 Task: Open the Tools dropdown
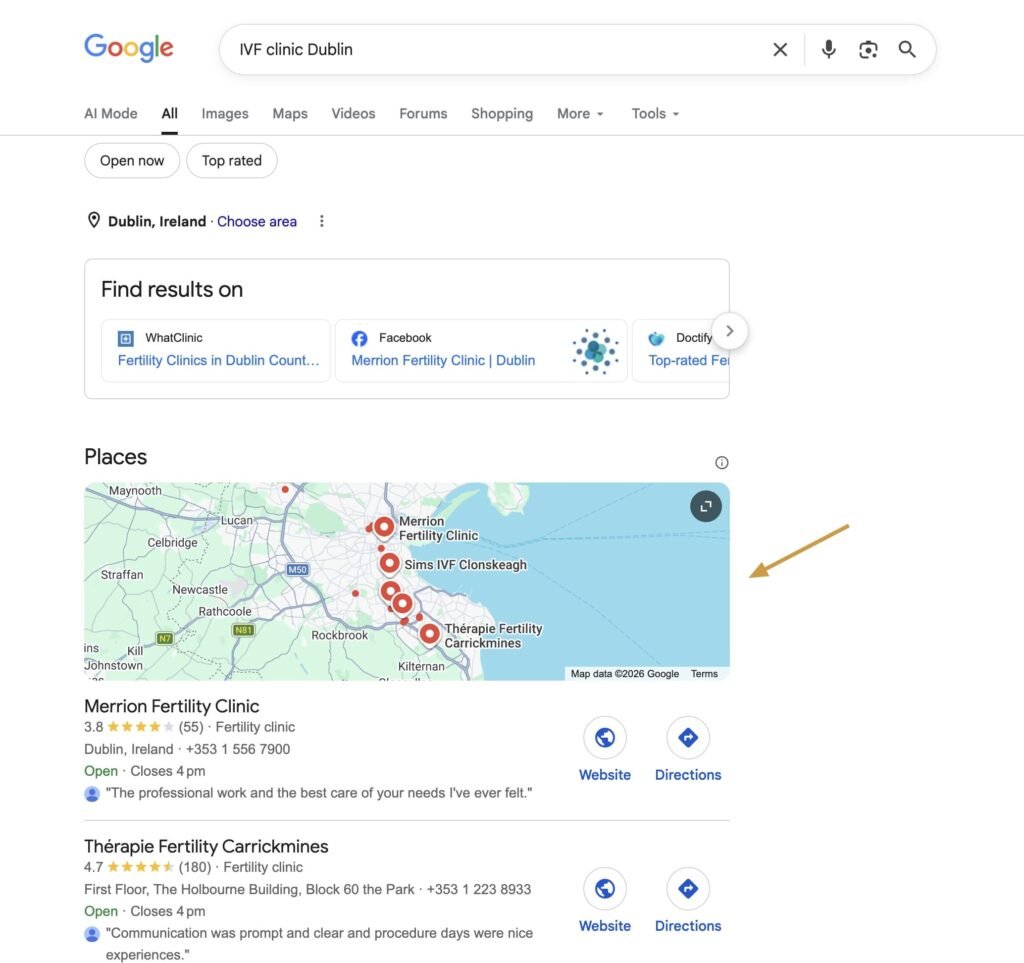[x=655, y=114]
